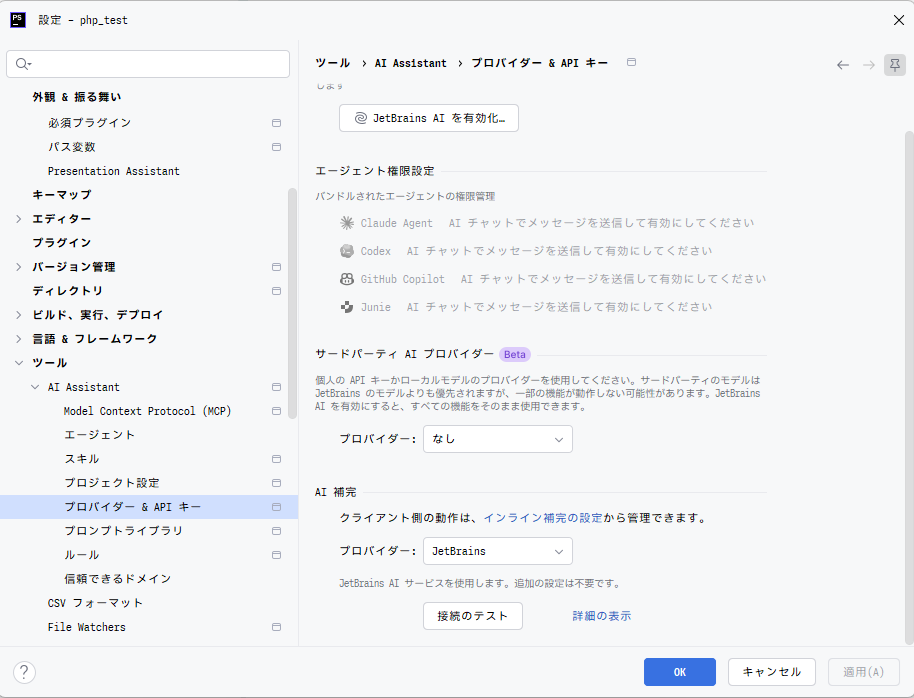Expand the エディター tree node
This screenshot has width=914, height=698.
tap(19, 219)
